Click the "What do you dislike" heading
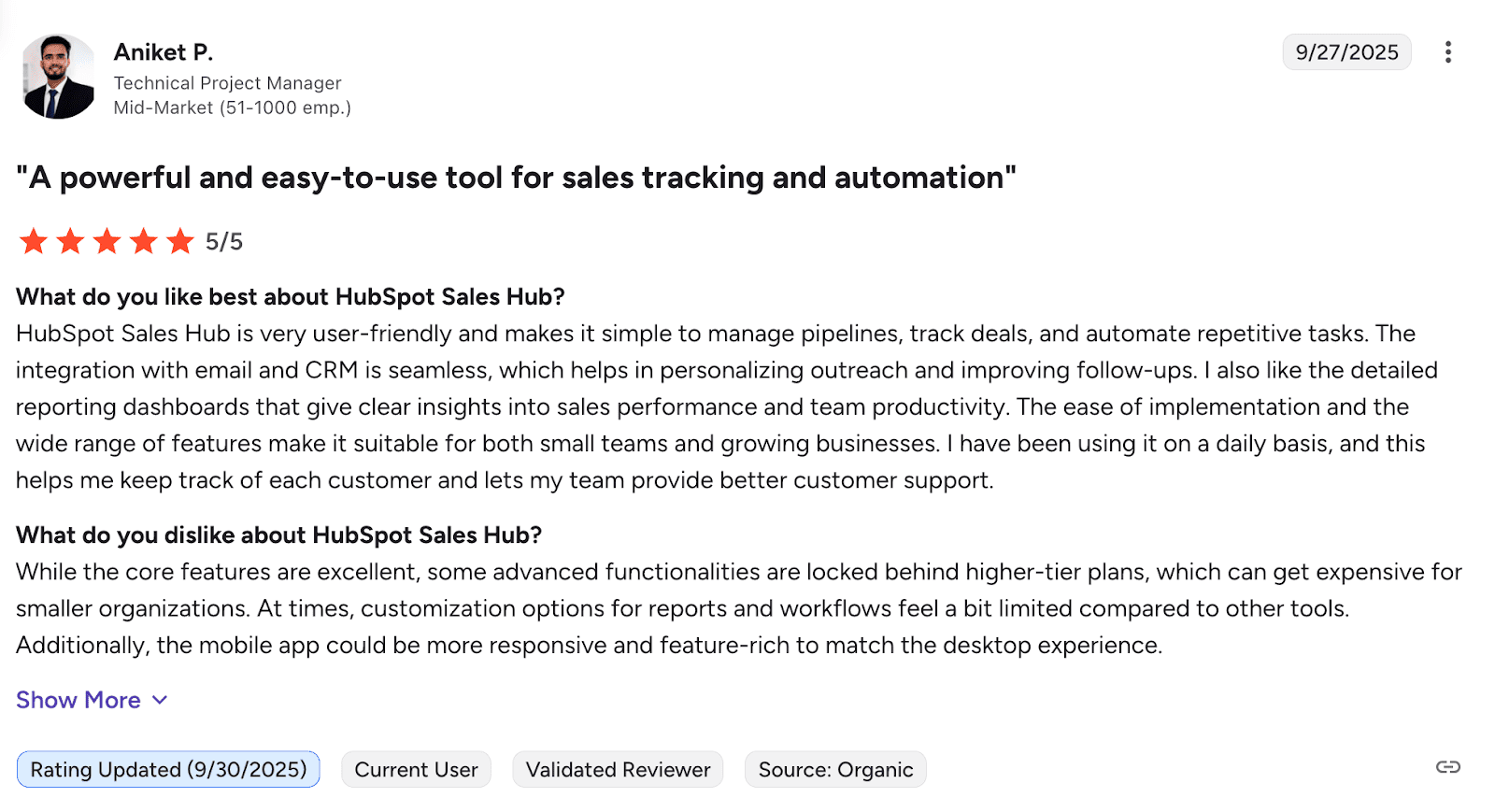The height and width of the screenshot is (812, 1495). pos(278,535)
